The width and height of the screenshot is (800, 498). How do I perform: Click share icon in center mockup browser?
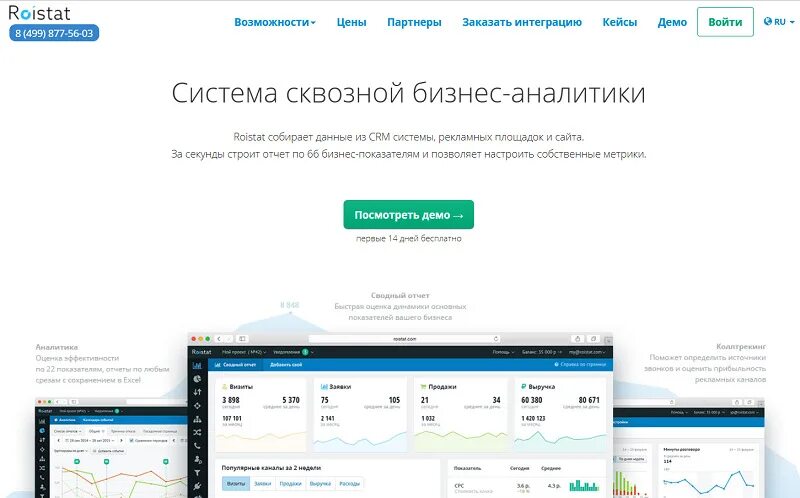point(578,339)
